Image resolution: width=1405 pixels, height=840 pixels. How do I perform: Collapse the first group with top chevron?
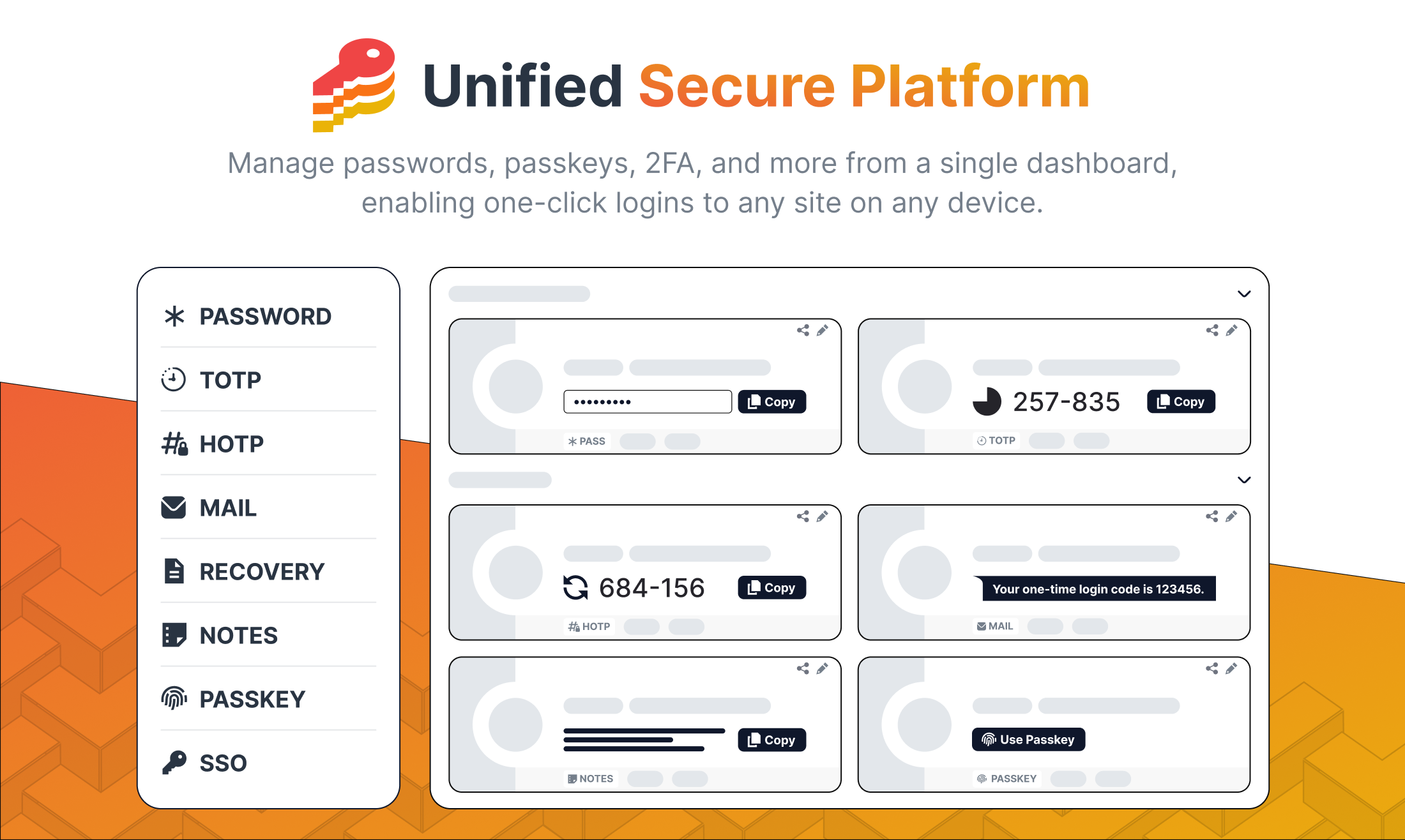click(1243, 294)
